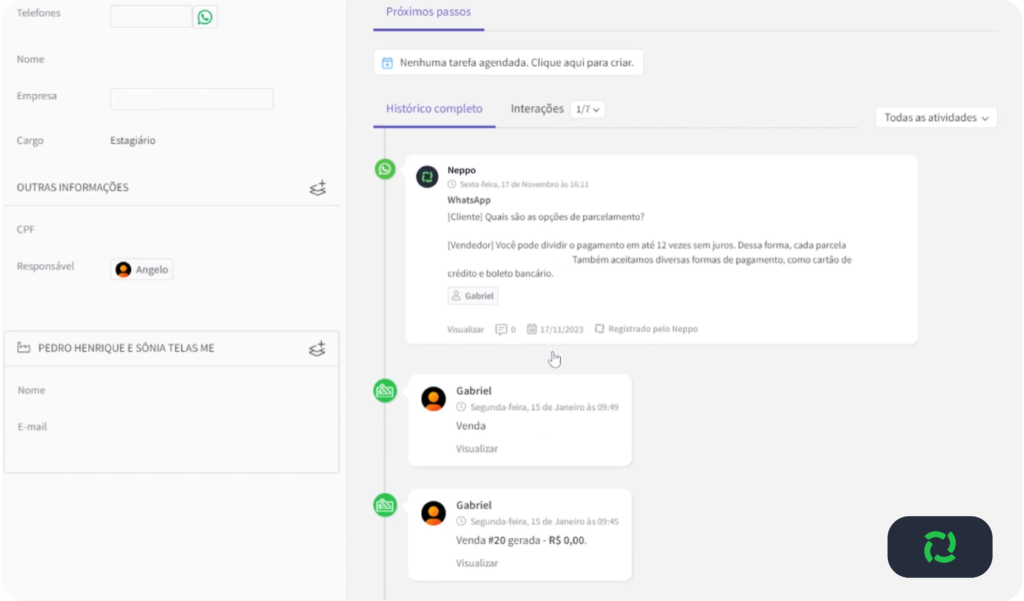Click the Neppo avatar in the WhatsApp activity

pyautogui.click(x=427, y=177)
